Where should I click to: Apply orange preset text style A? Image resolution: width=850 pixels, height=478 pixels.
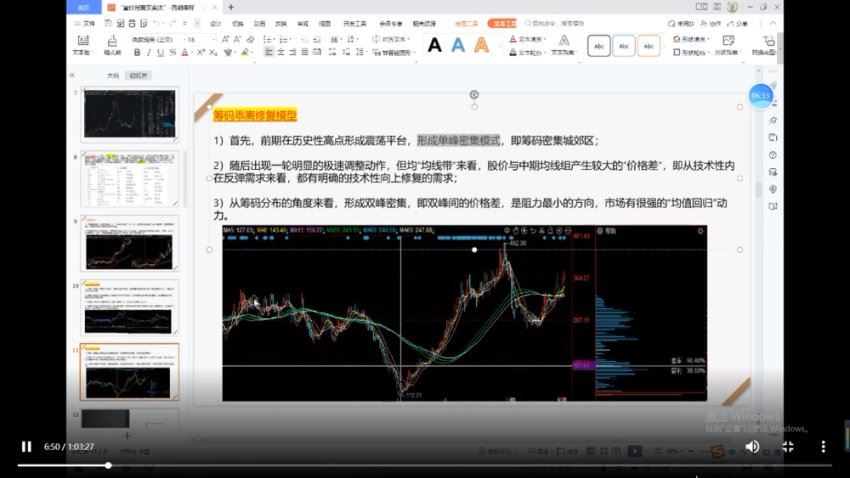pos(481,45)
